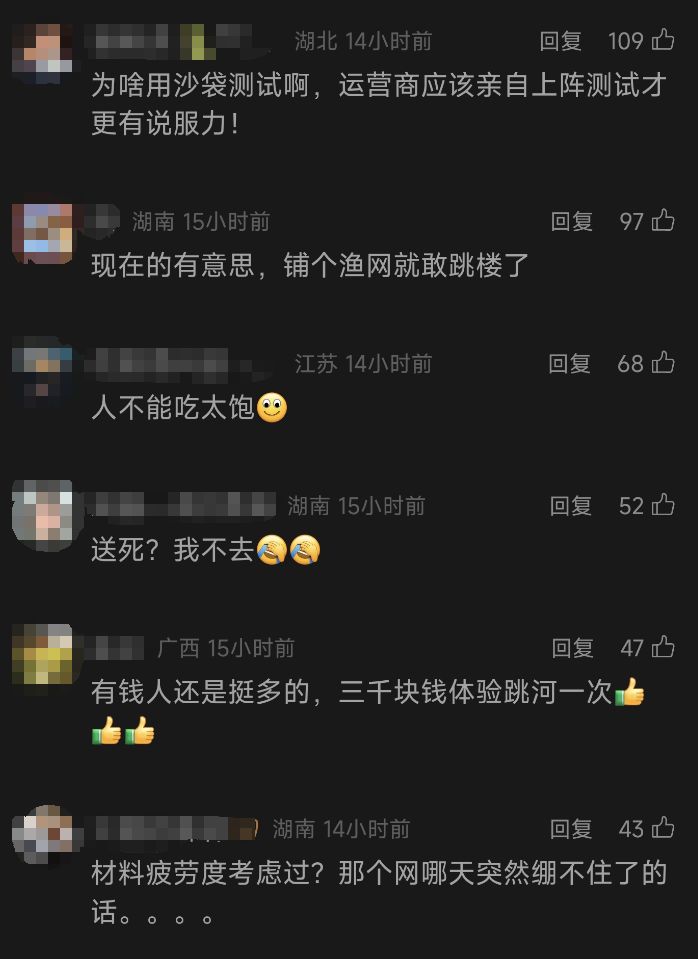Viewport: 698px width, 959px height.
Task: Like the fishing net comment with 97 likes
Action: [663, 221]
